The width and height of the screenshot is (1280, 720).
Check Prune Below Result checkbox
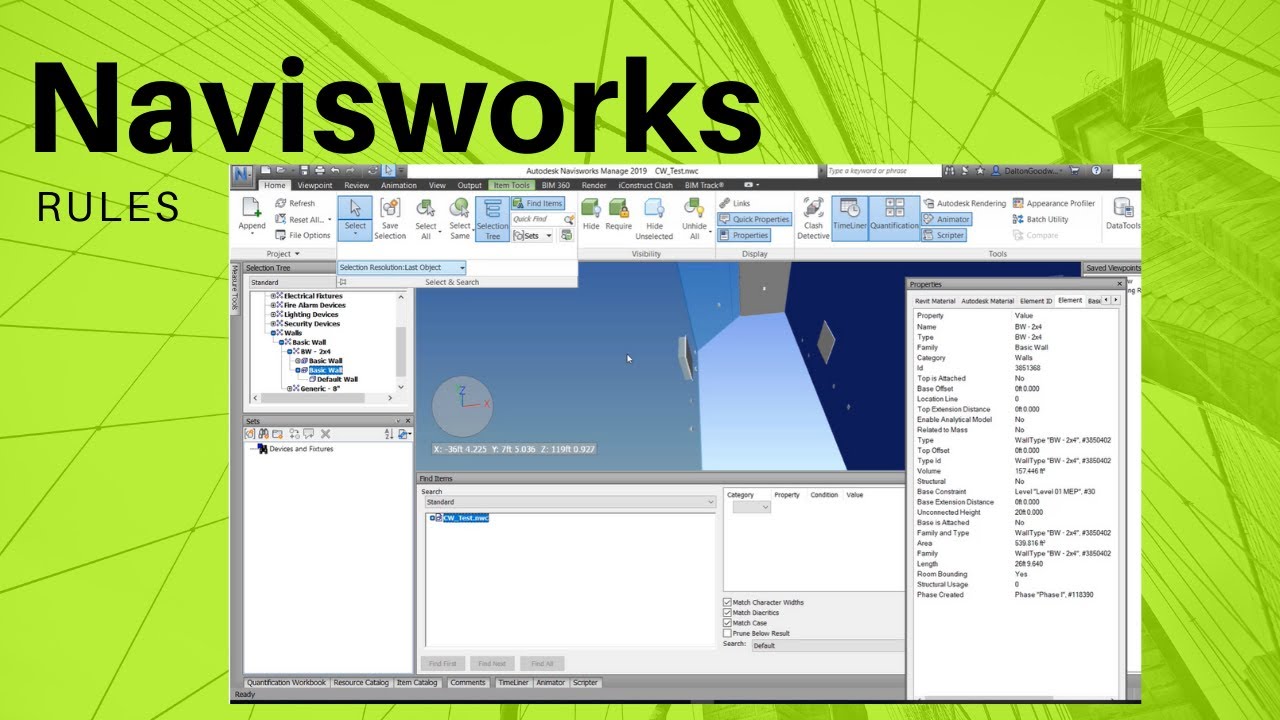(727, 633)
